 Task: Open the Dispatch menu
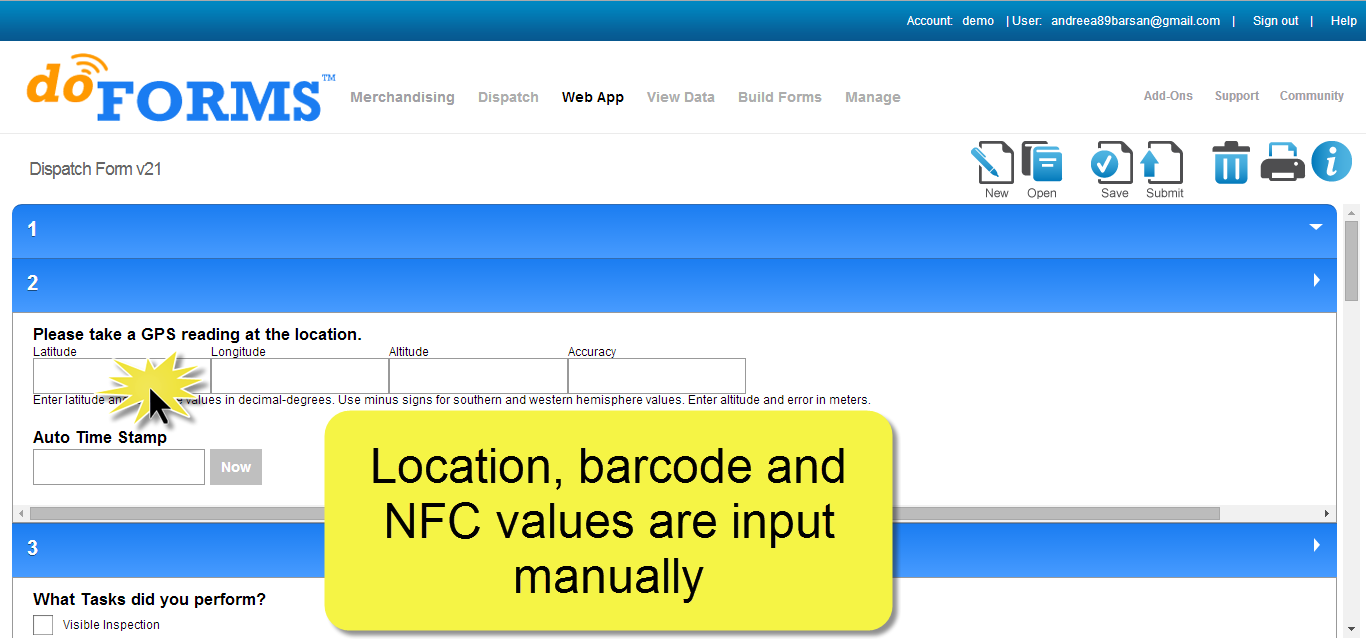[508, 97]
